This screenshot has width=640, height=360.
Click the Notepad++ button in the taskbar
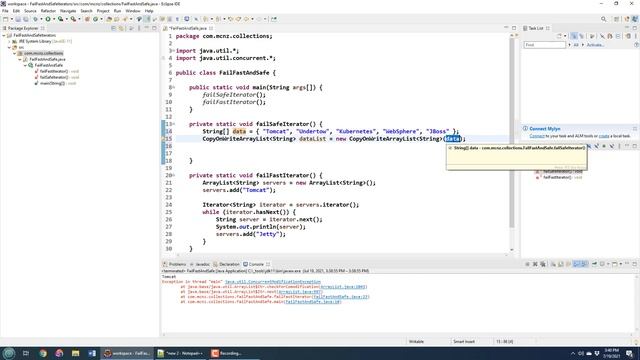180,353
